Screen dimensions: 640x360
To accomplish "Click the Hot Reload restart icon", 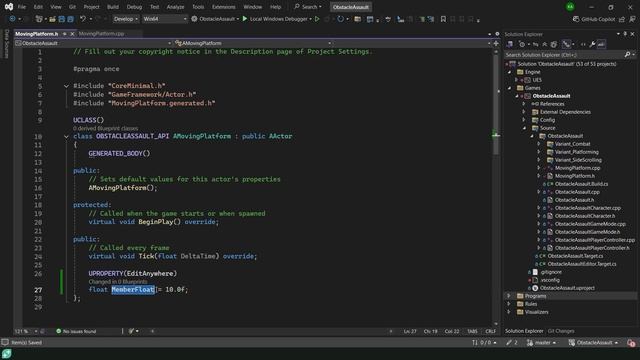I will coord(340,19).
